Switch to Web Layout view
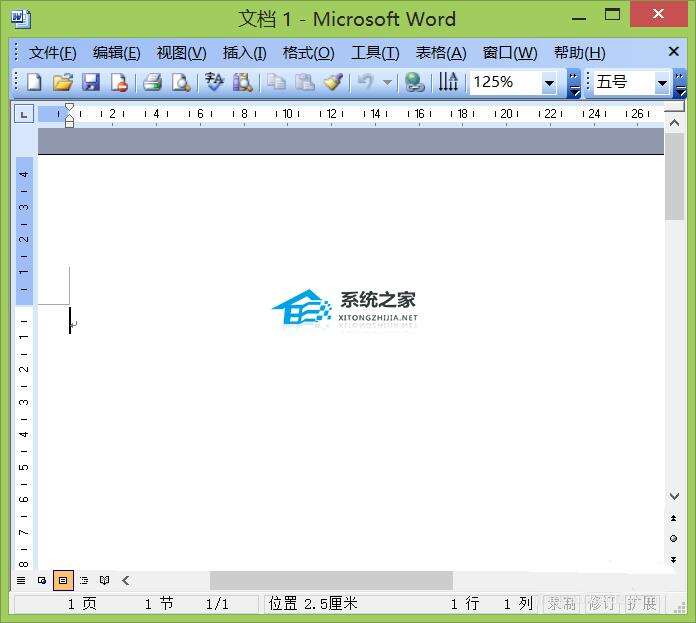This screenshot has height=623, width=696. [x=42, y=580]
